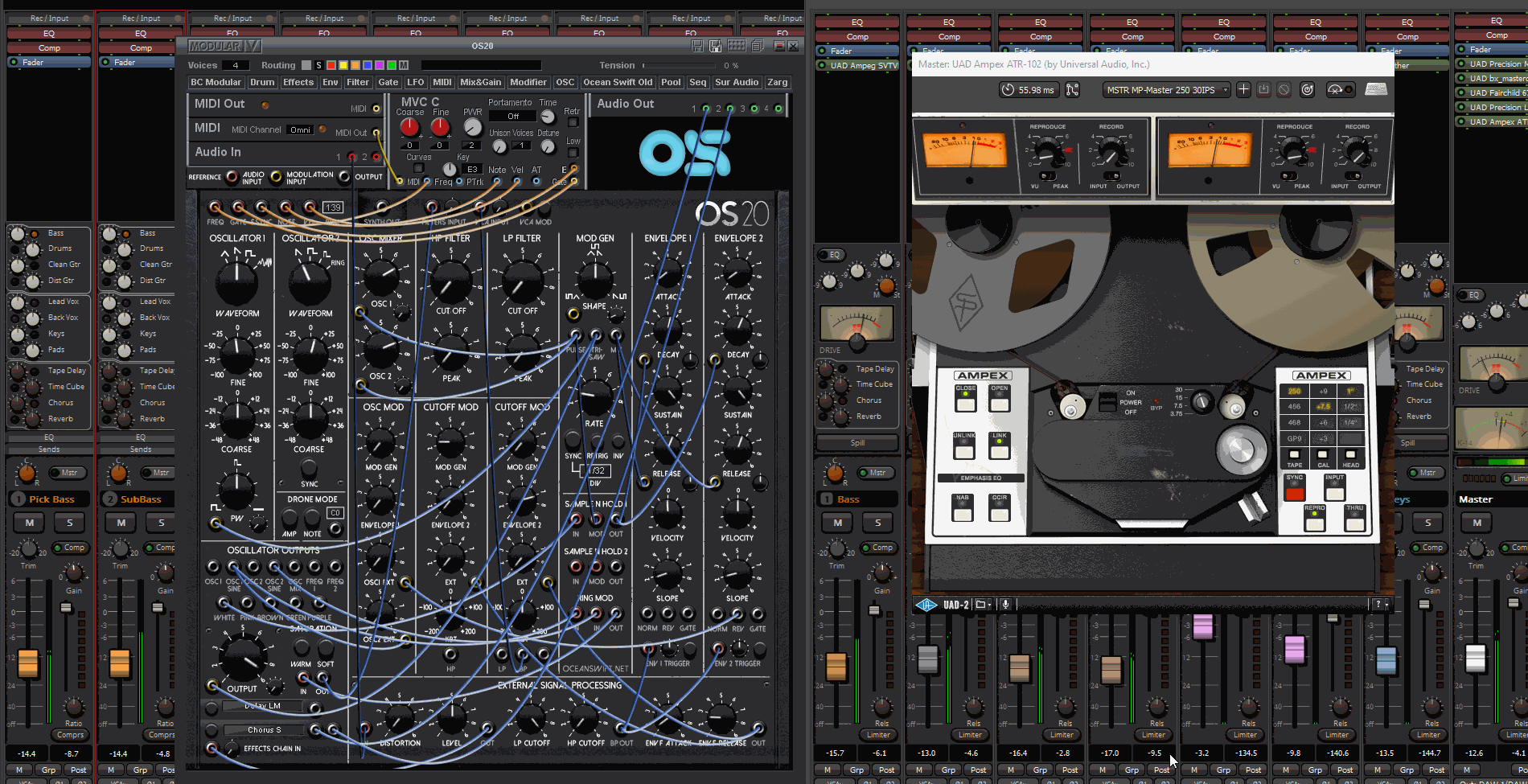Click the save-preset download icon in Ampex toolbar
Viewport: 1528px width, 784px height.
1263,89
